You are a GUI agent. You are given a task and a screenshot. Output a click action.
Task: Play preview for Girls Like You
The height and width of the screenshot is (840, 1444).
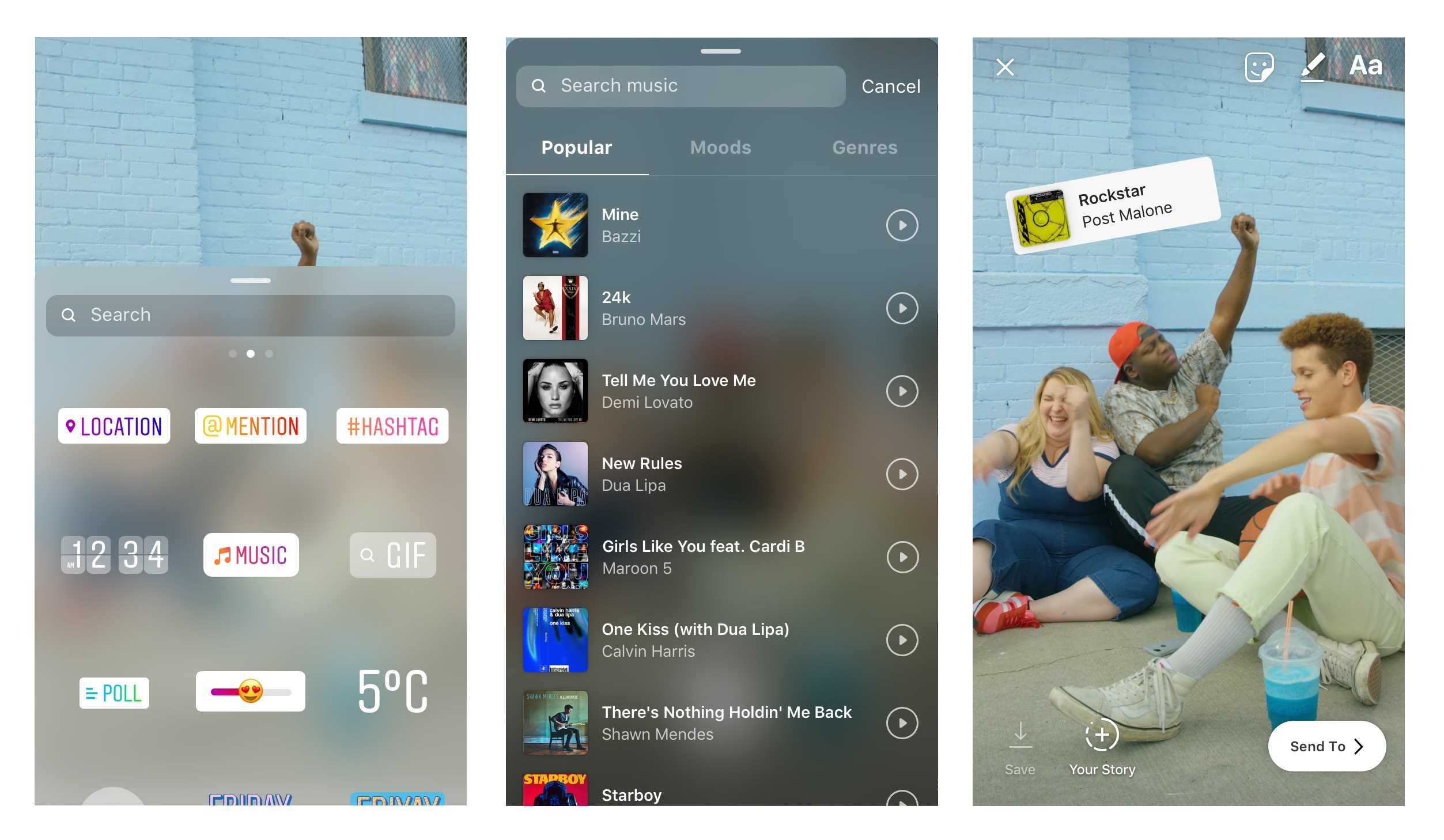pyautogui.click(x=900, y=557)
